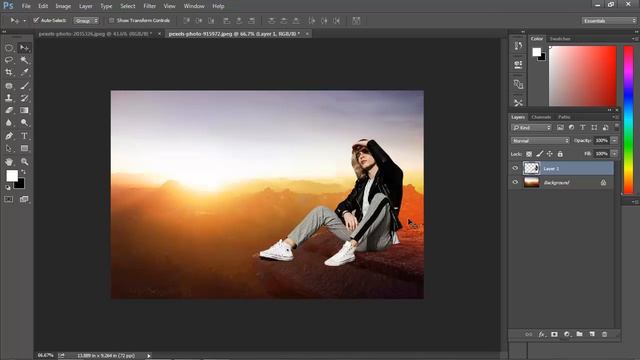Select the Blur tool
This screenshot has width=640, height=360.
[x=9, y=122]
